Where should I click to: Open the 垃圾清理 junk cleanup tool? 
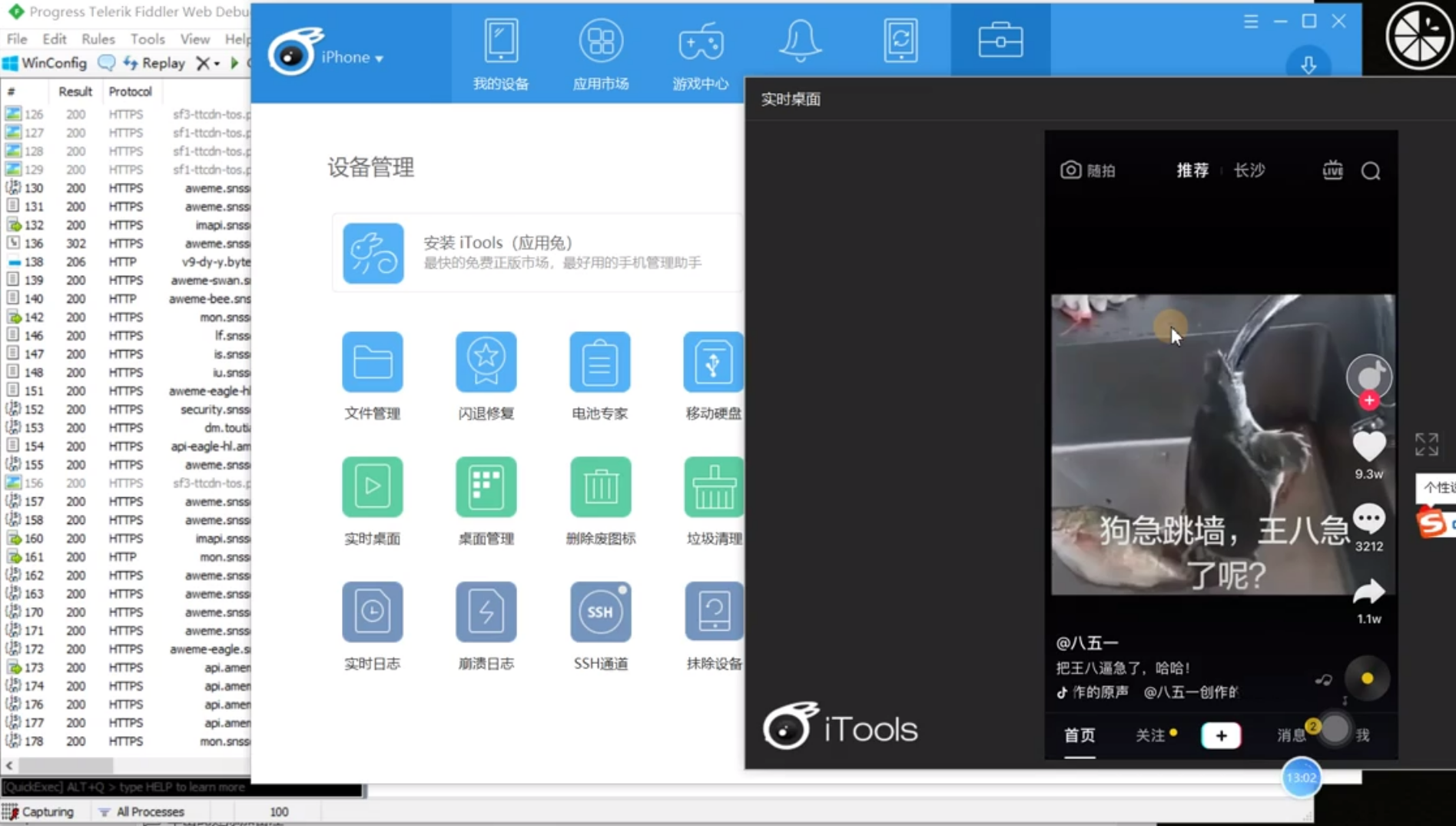click(713, 487)
